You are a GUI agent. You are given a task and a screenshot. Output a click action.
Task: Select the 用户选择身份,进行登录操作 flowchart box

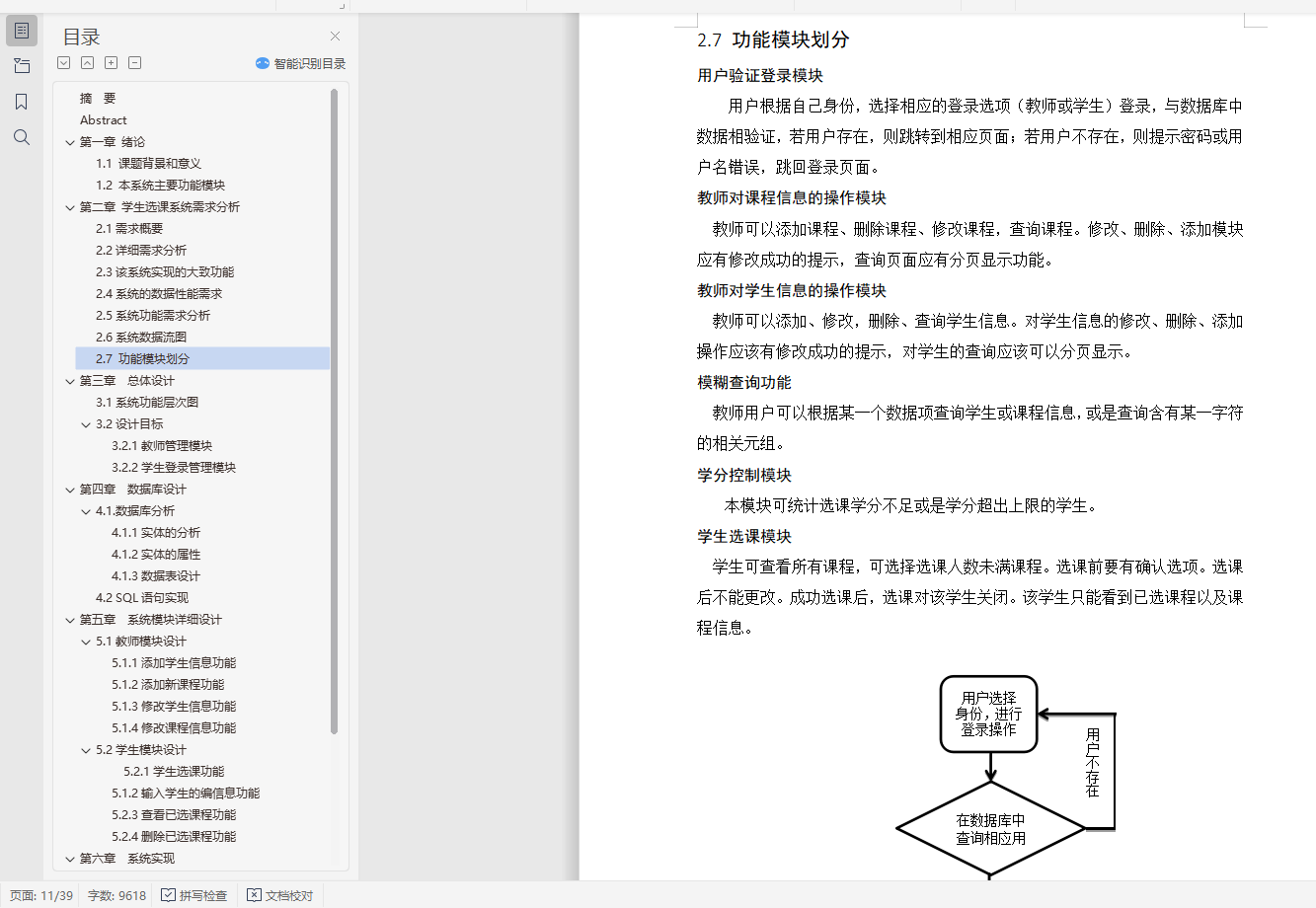click(988, 714)
